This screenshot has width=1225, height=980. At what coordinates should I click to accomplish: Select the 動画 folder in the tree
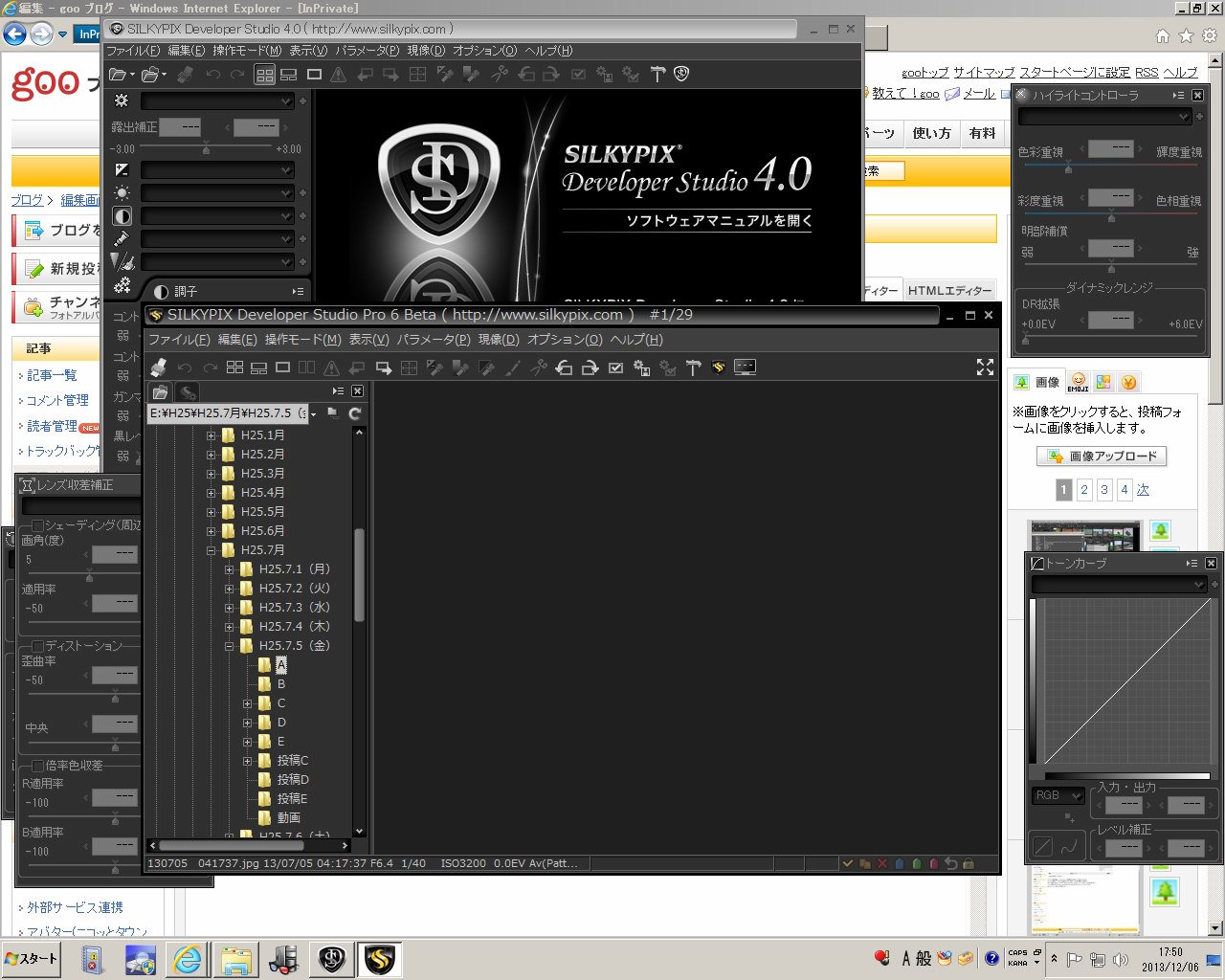289,818
